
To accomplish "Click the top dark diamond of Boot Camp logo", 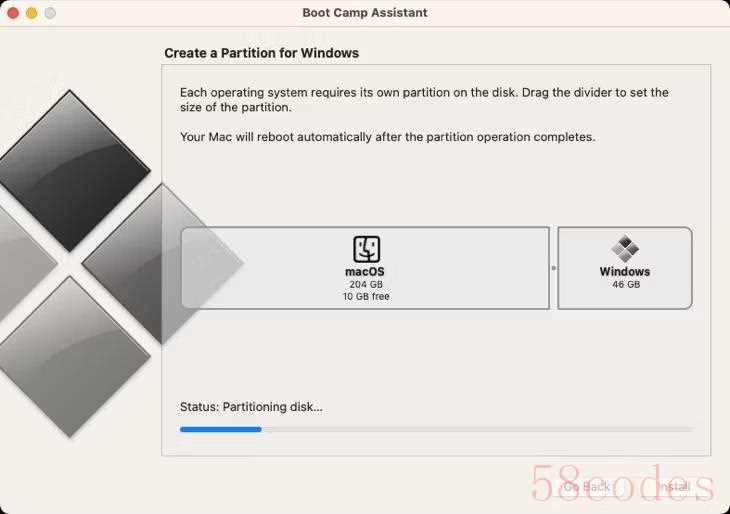I will tap(72, 170).
